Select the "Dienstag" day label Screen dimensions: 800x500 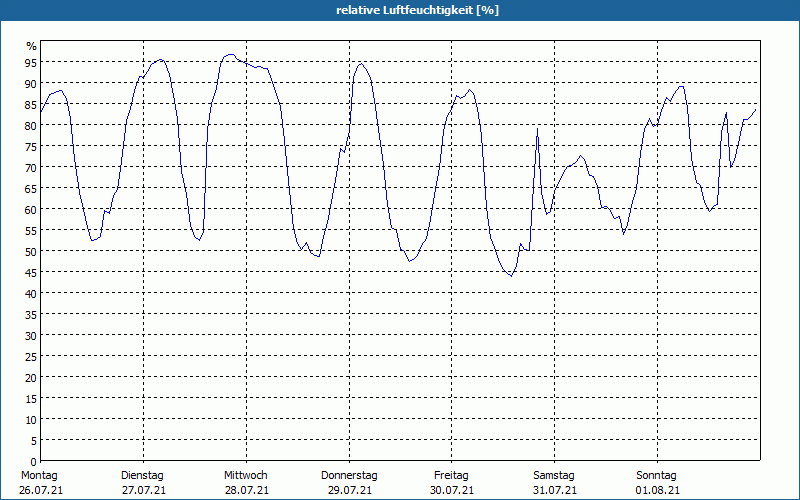(142, 475)
